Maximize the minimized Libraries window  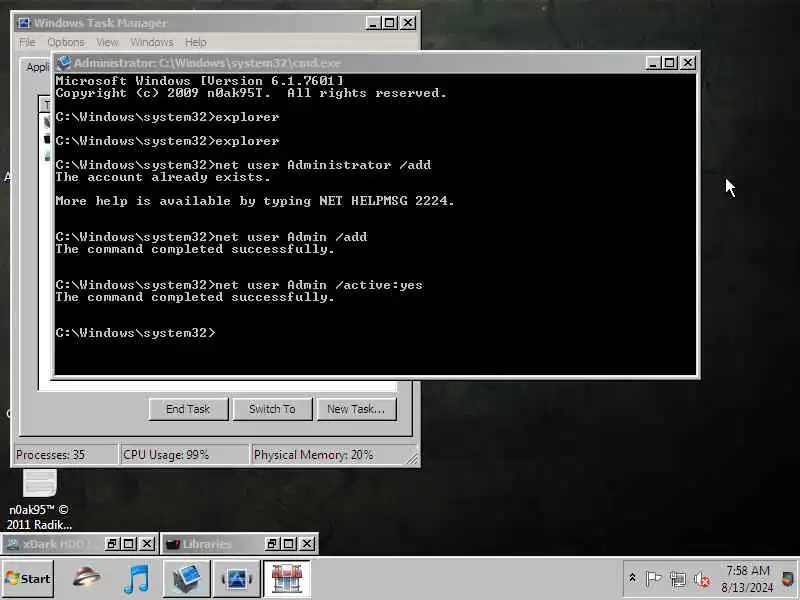(x=289, y=544)
